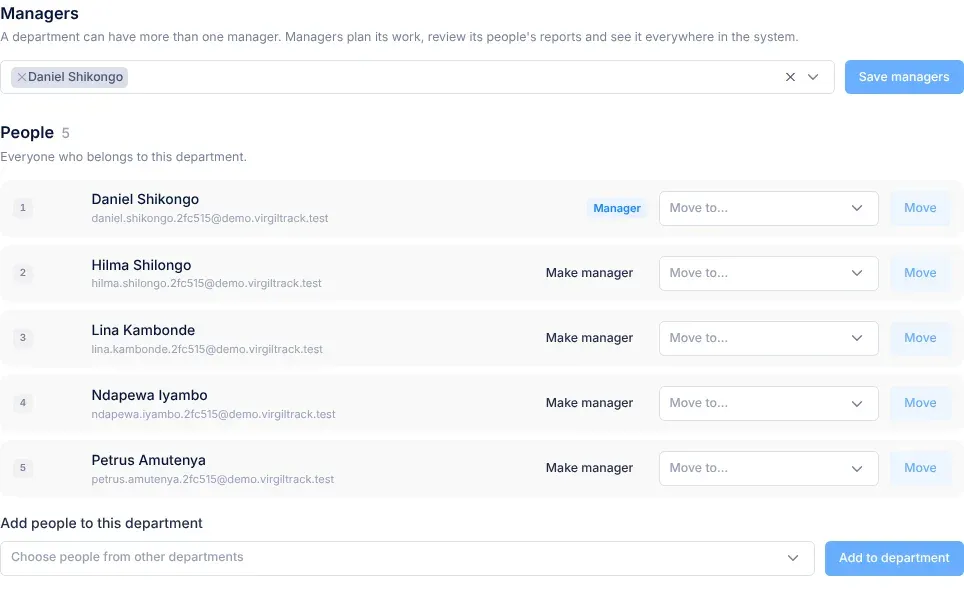The width and height of the screenshot is (964, 602).
Task: Click the People heading
Action: click(27, 133)
